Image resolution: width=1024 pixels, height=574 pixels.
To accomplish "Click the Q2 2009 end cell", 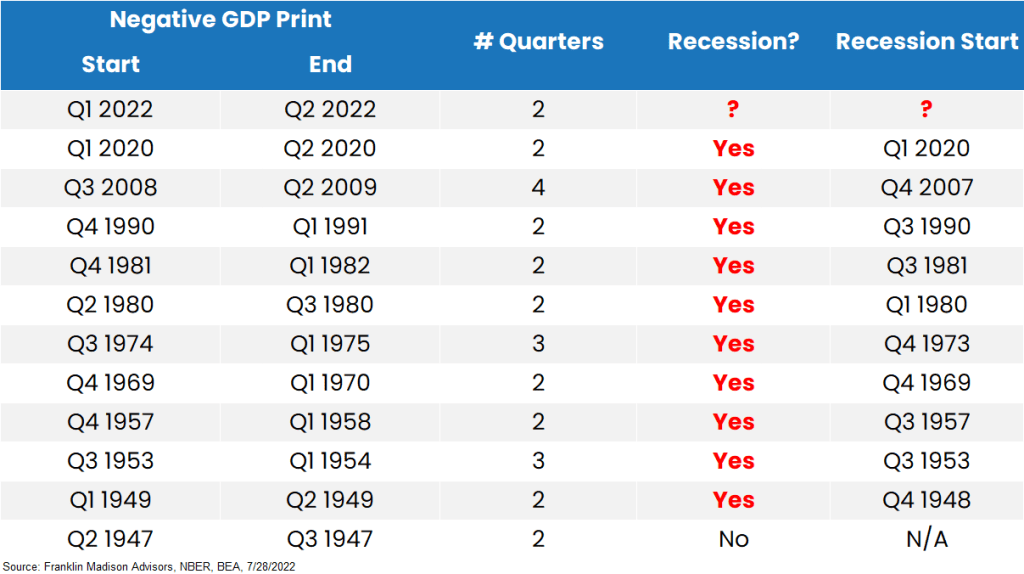I will coord(330,187).
